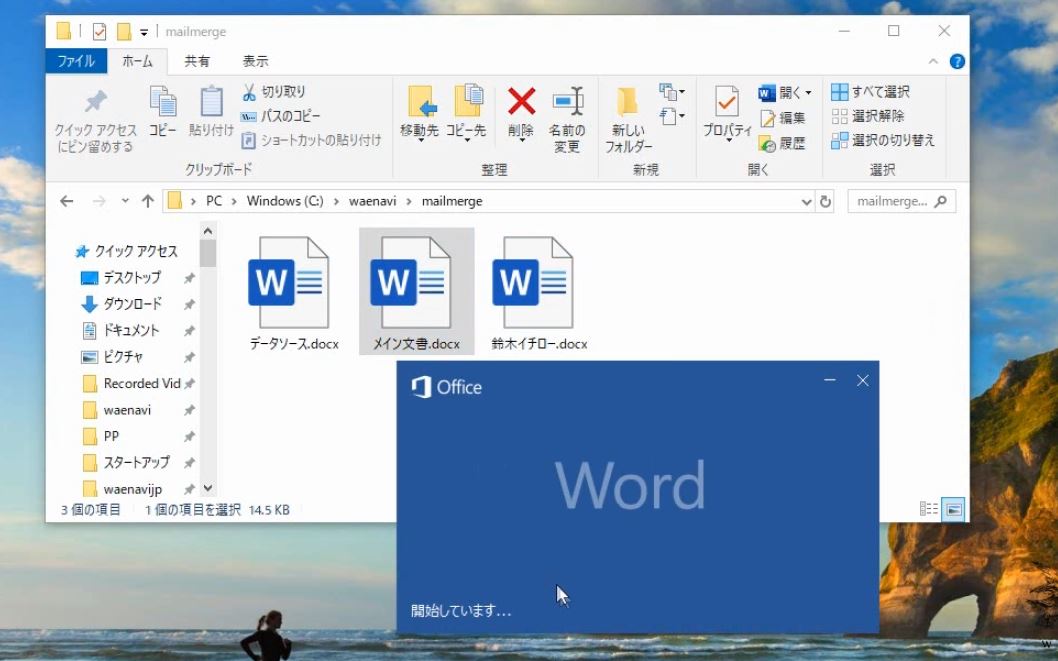
Task: Click navigation pane scroll up arrow
Action: coord(208,231)
